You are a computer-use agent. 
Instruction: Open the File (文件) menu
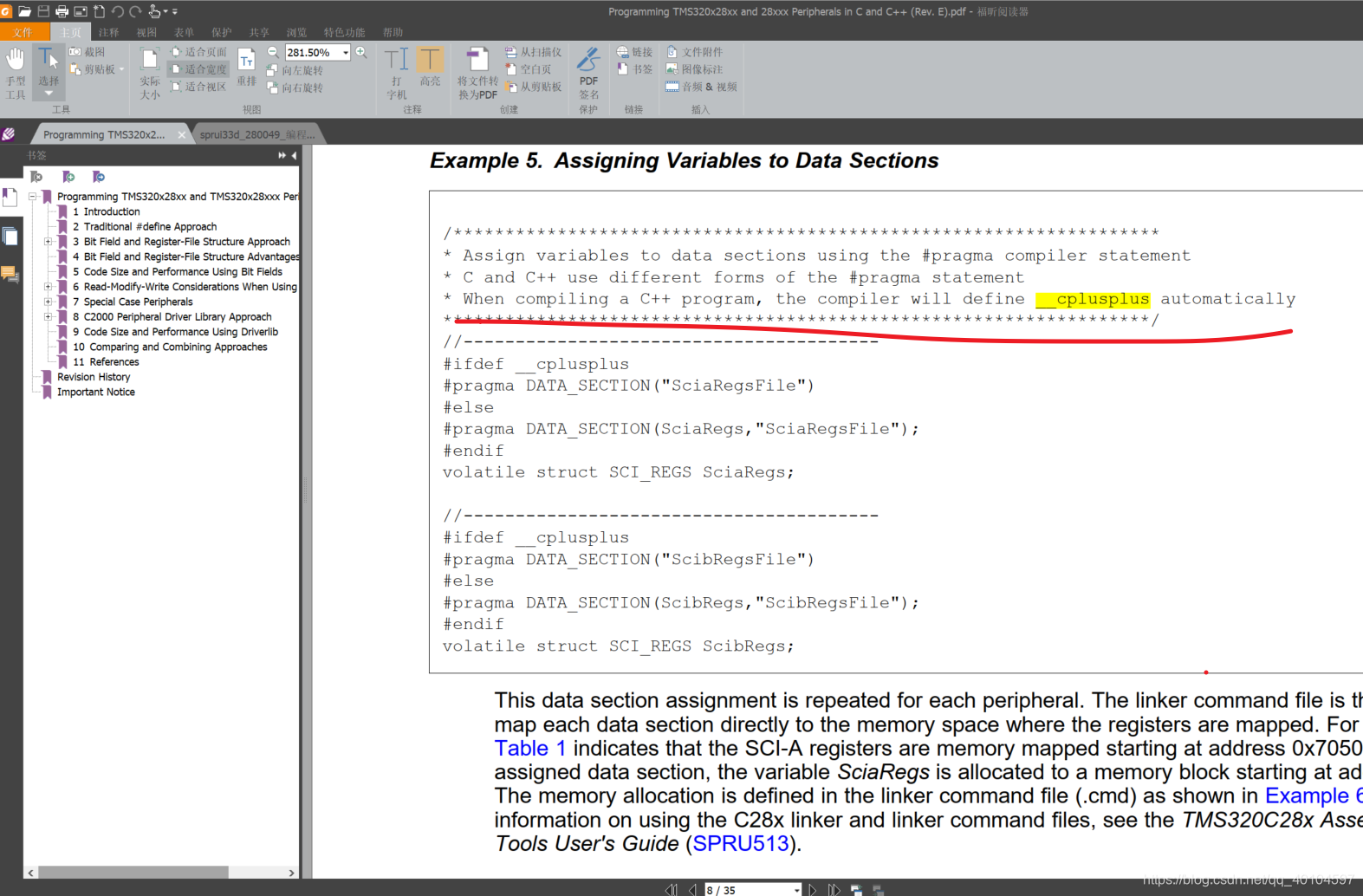[x=23, y=32]
